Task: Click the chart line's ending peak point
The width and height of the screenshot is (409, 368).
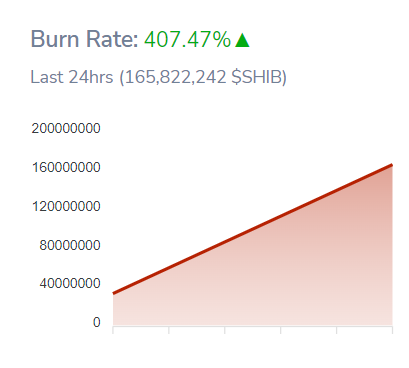Action: tap(392, 165)
